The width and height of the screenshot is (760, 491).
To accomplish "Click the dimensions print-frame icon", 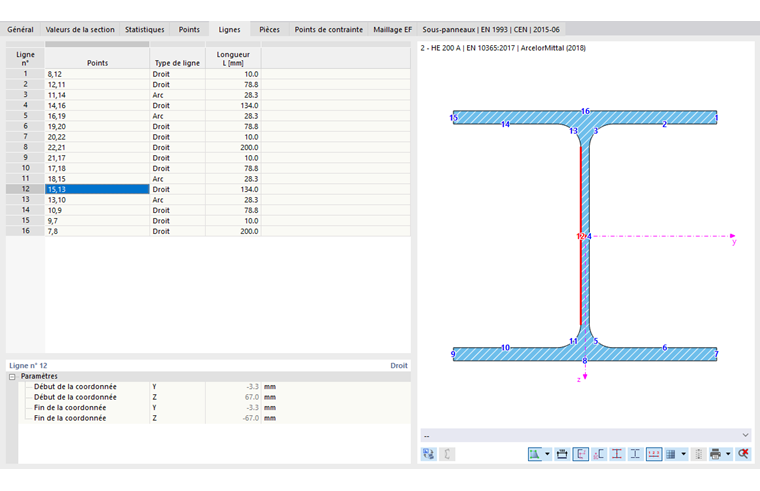I will pos(562,454).
